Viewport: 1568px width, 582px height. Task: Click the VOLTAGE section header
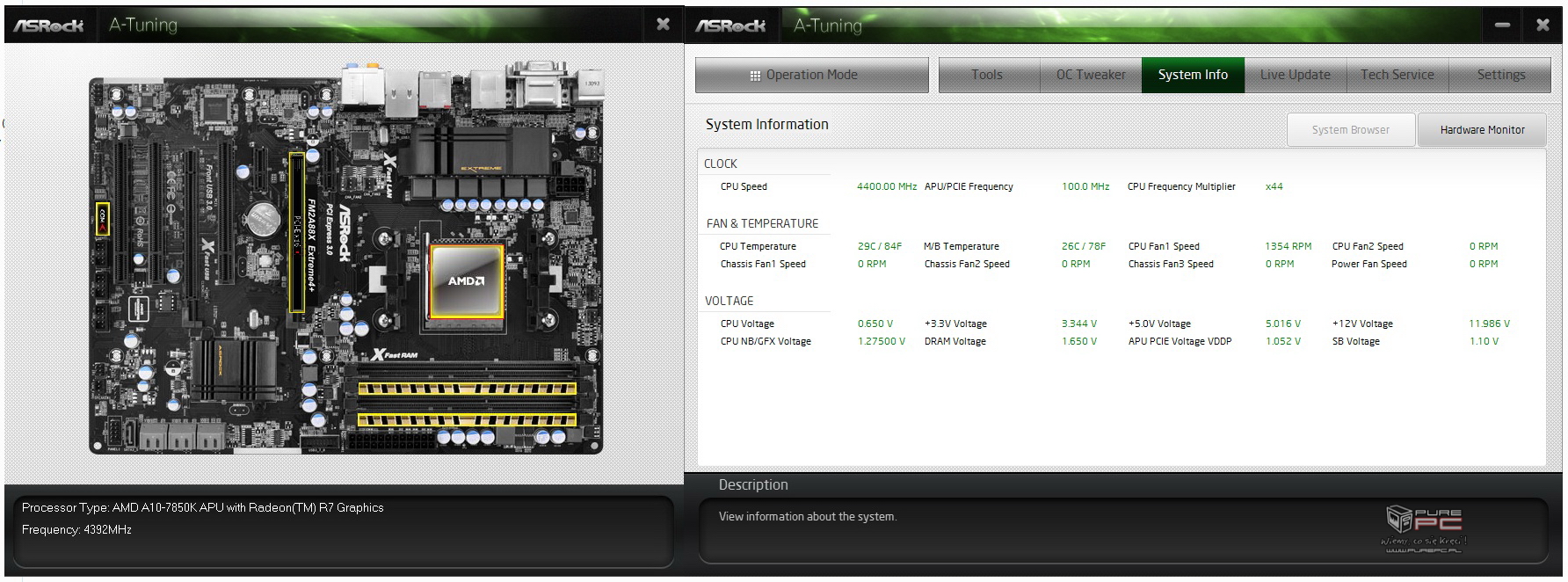[x=729, y=301]
